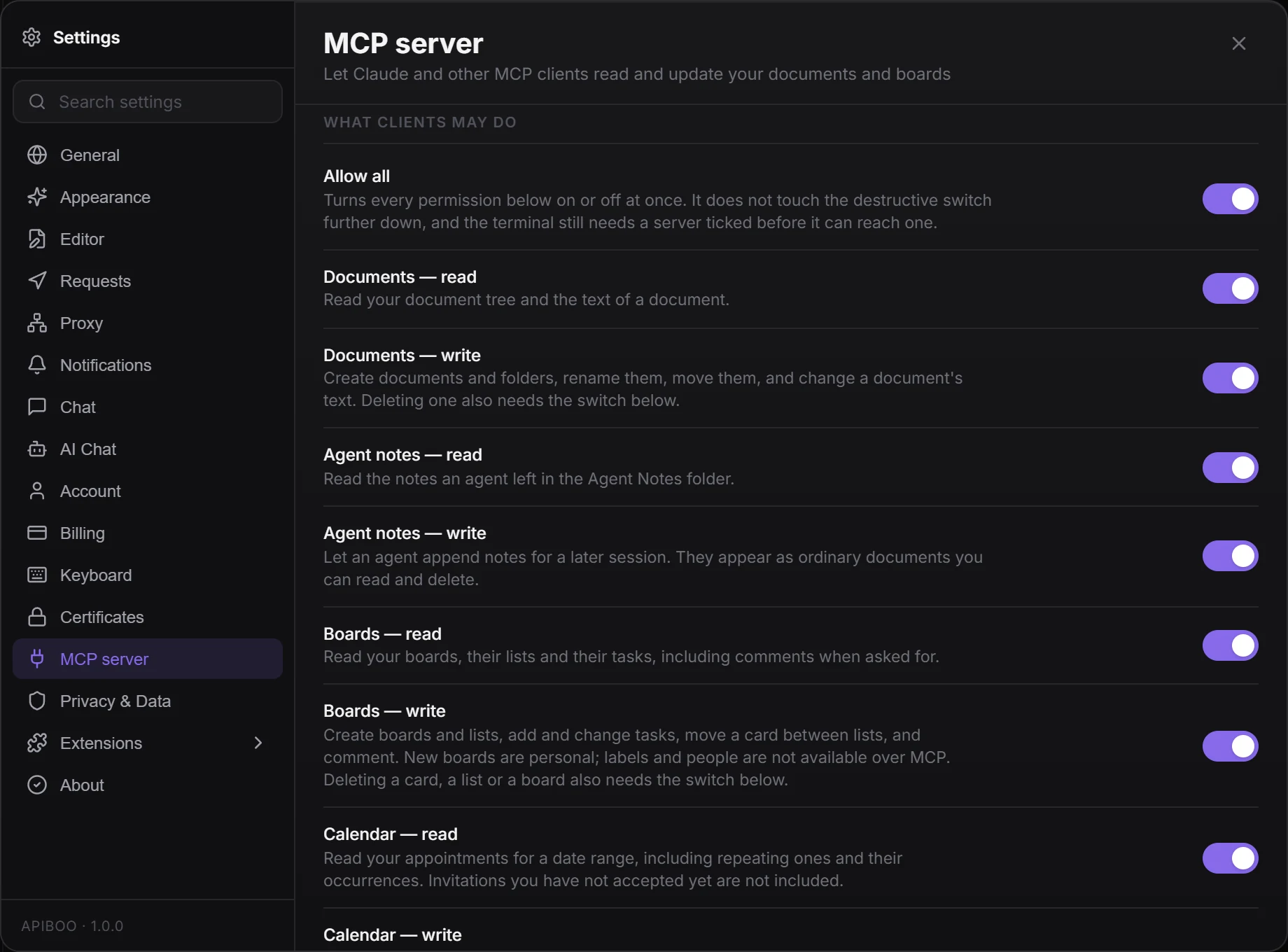
Task: Click the Proxy network icon
Action: 37,323
